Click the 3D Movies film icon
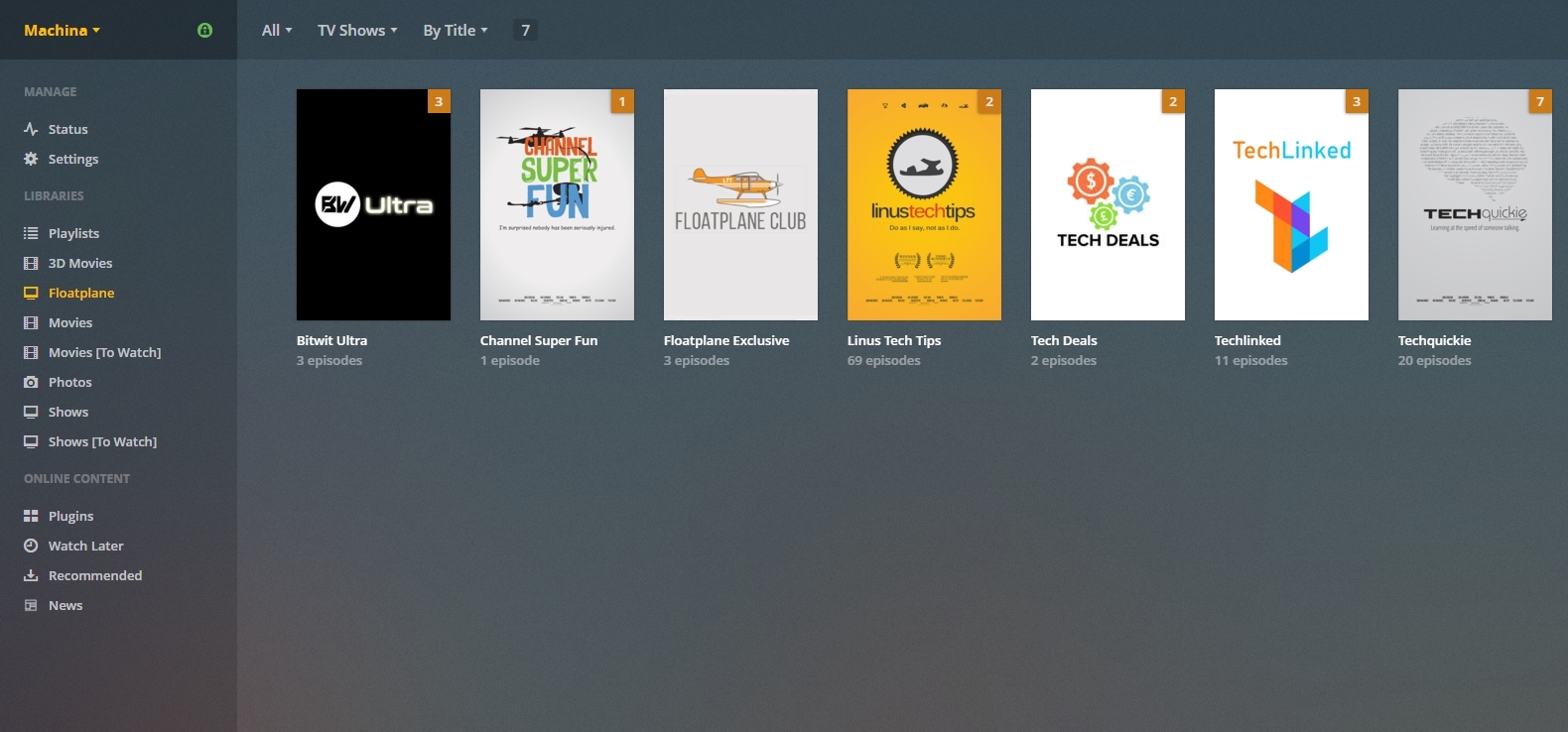The height and width of the screenshot is (732, 1568). pos(31,263)
